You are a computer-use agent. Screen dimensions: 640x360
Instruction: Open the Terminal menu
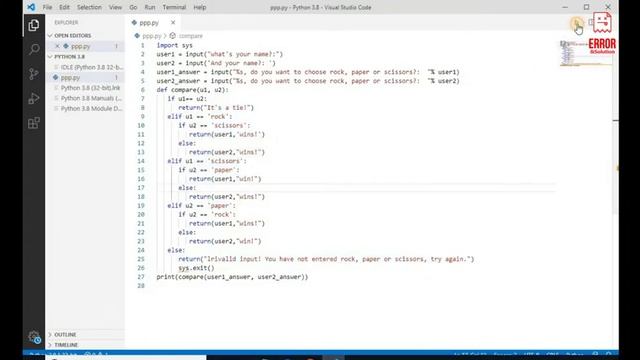(174, 7)
